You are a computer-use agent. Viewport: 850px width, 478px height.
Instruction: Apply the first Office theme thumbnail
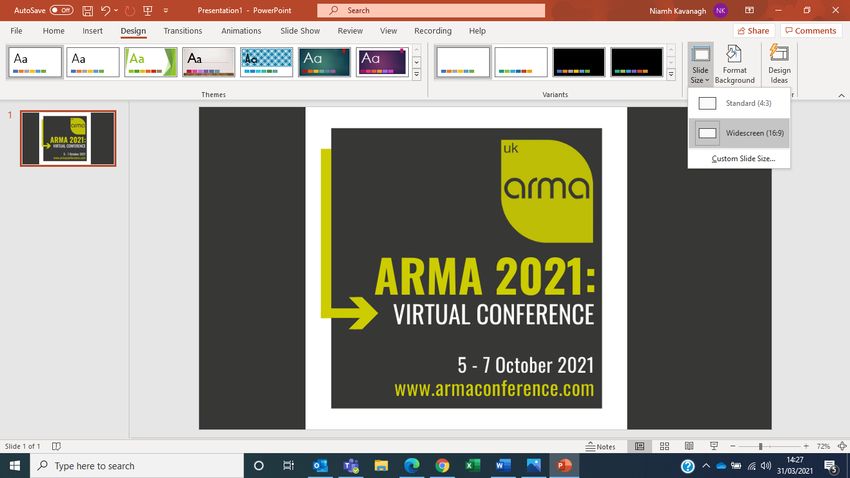[35, 62]
